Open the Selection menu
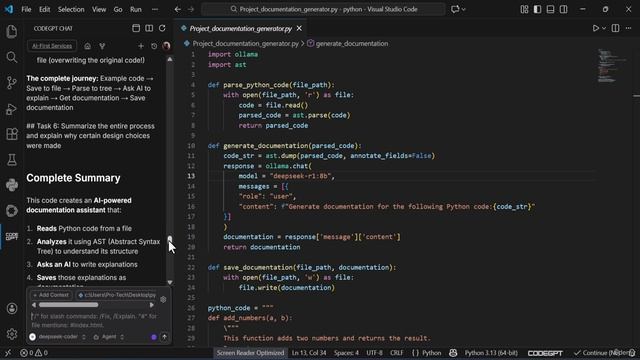The width and height of the screenshot is (640, 360). click(x=71, y=9)
